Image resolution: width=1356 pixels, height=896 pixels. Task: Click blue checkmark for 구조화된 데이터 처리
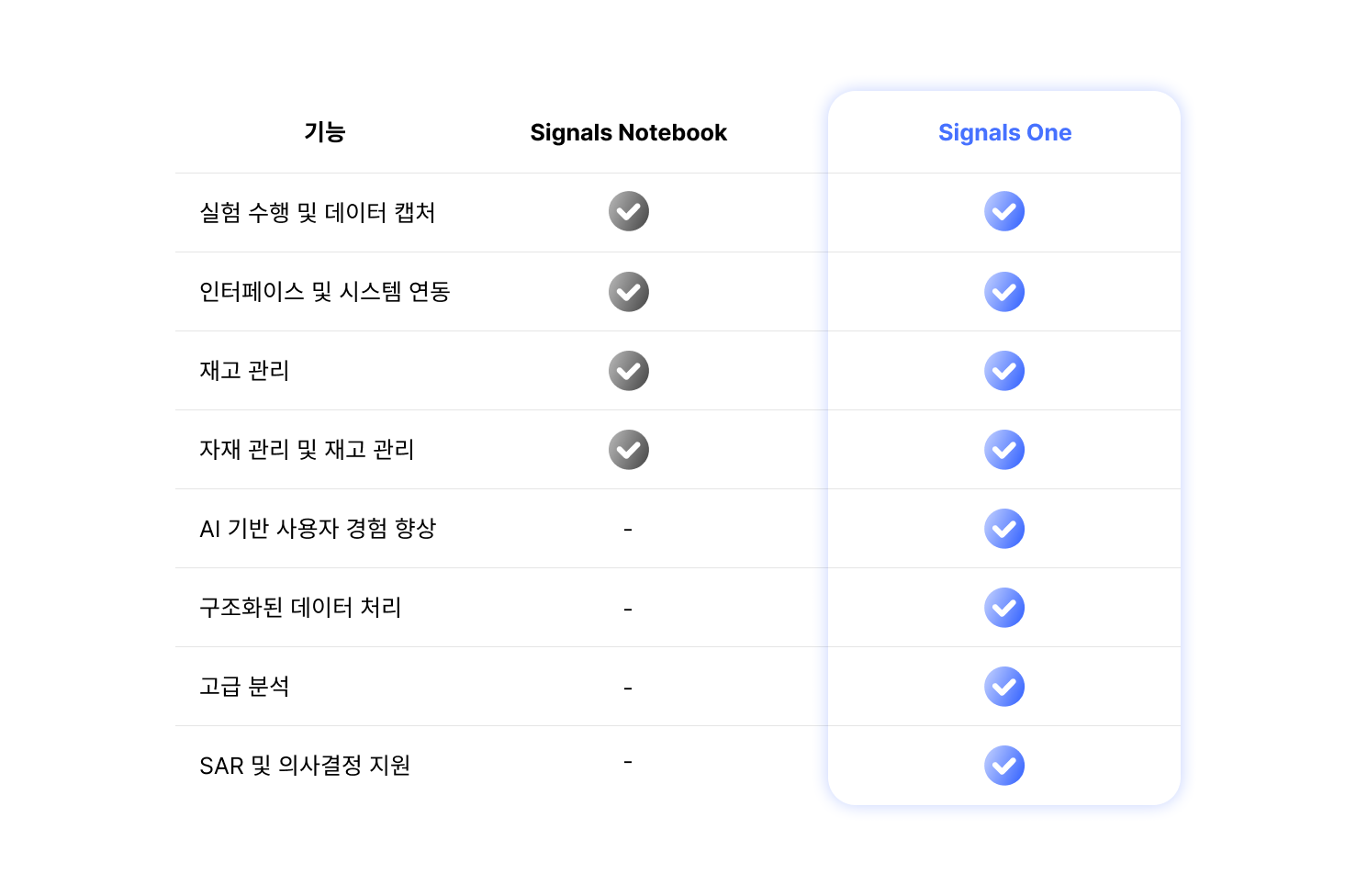click(1004, 608)
